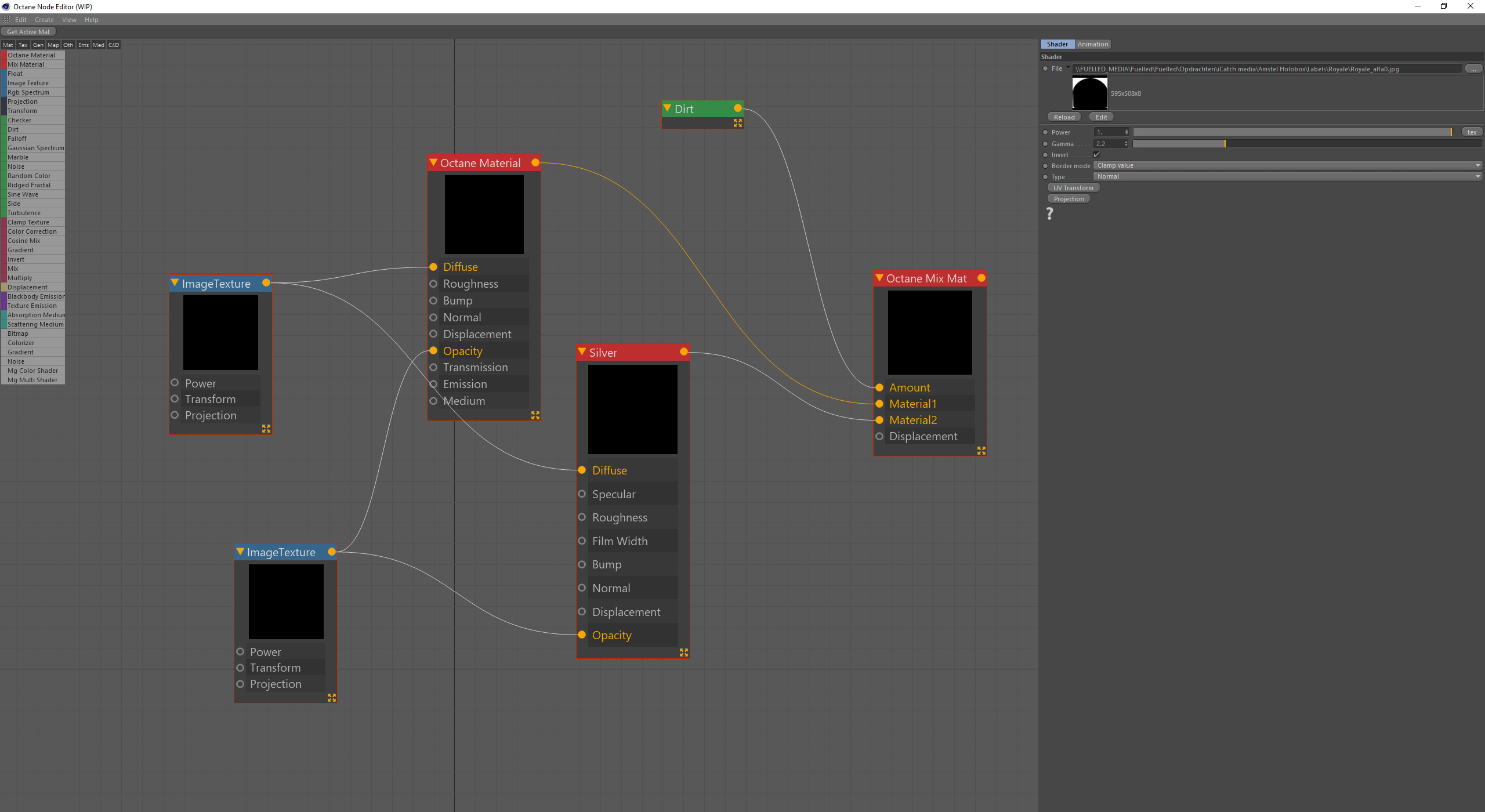Click Octane Material node output port
Image resolution: width=1485 pixels, height=812 pixels.
point(535,162)
